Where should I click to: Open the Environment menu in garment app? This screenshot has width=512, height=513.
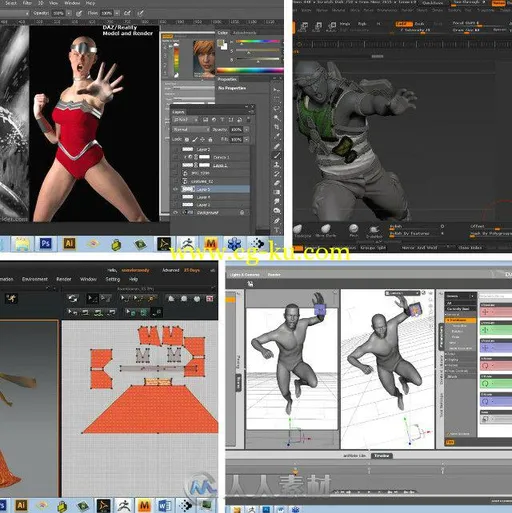tap(35, 279)
